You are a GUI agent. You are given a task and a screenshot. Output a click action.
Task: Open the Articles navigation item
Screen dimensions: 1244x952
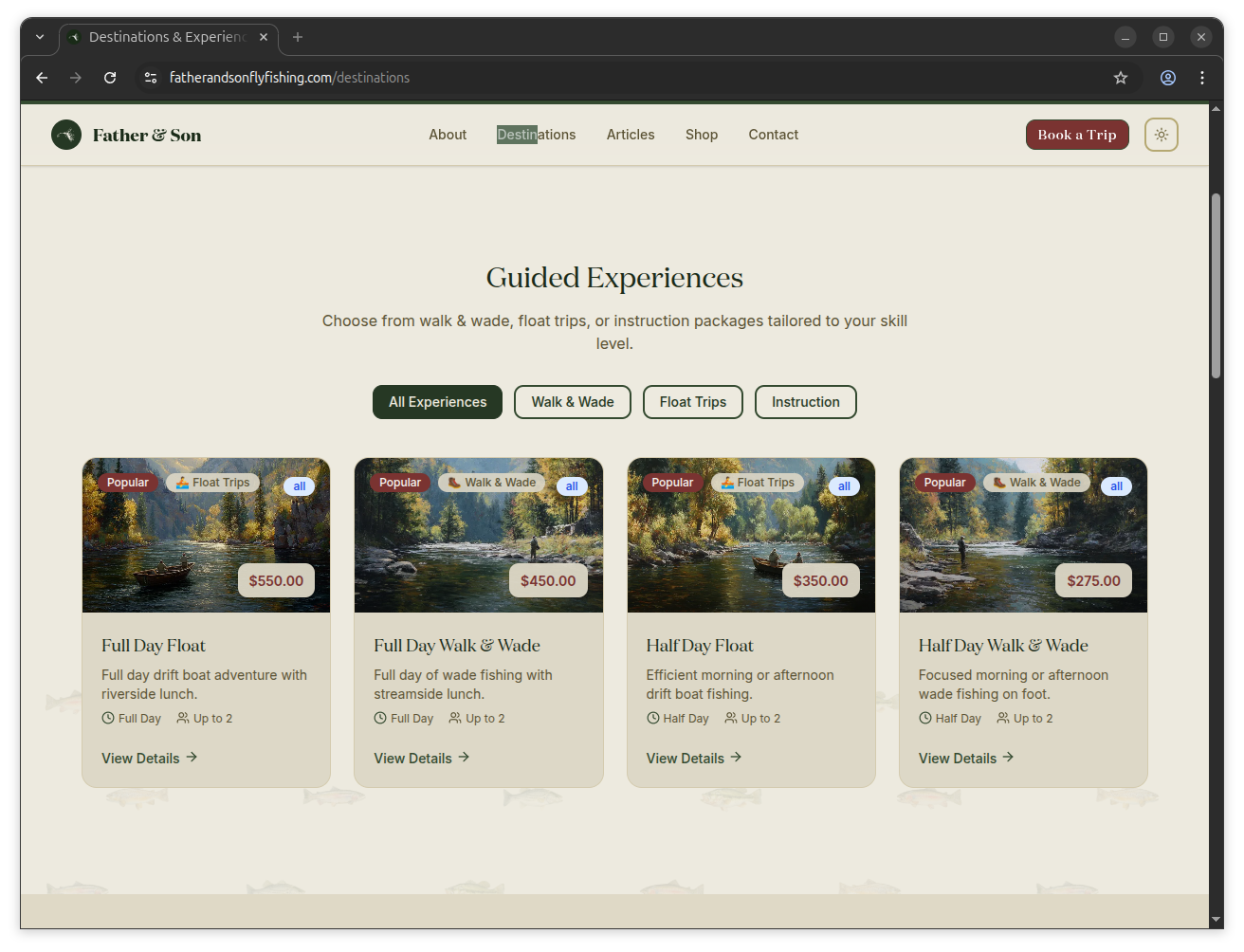point(630,135)
